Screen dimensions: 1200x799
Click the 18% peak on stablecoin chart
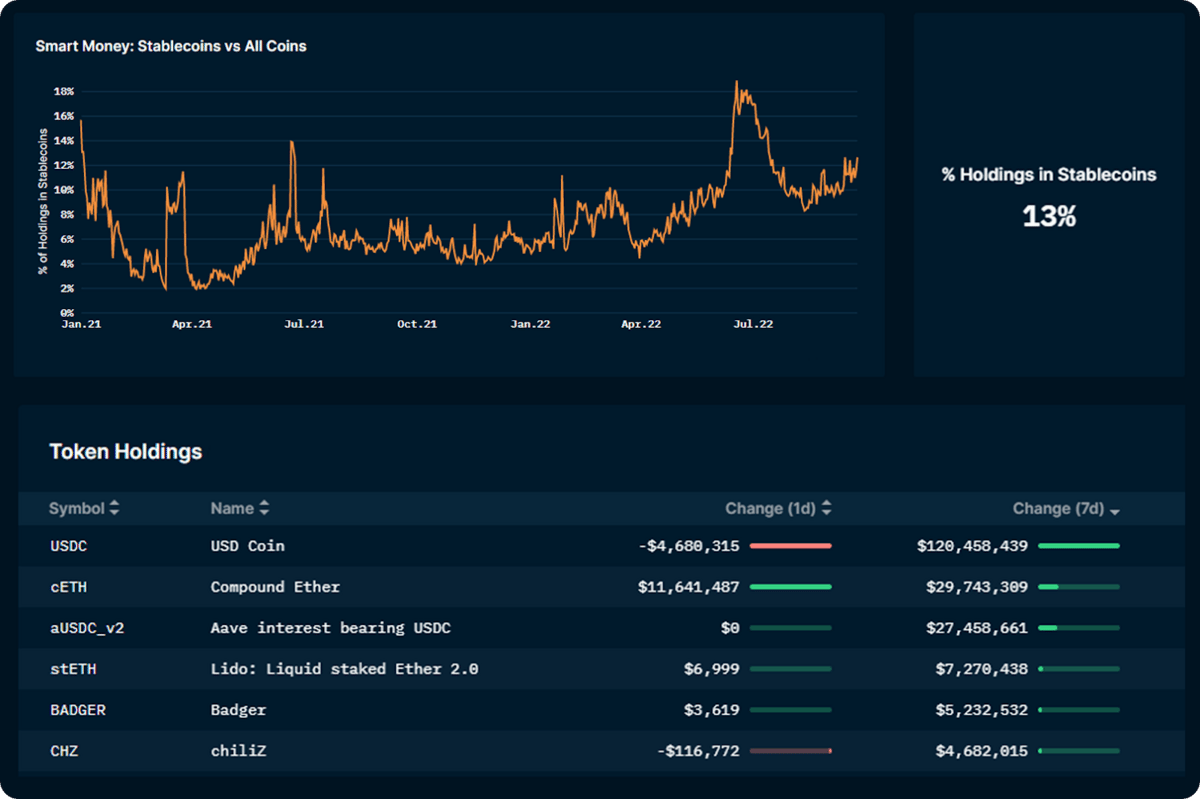(x=736, y=84)
